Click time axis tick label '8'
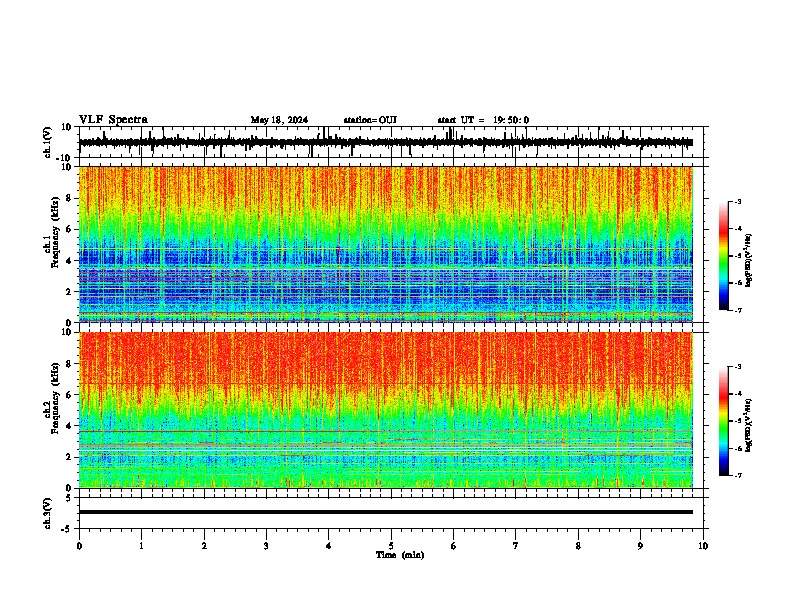 (578, 546)
